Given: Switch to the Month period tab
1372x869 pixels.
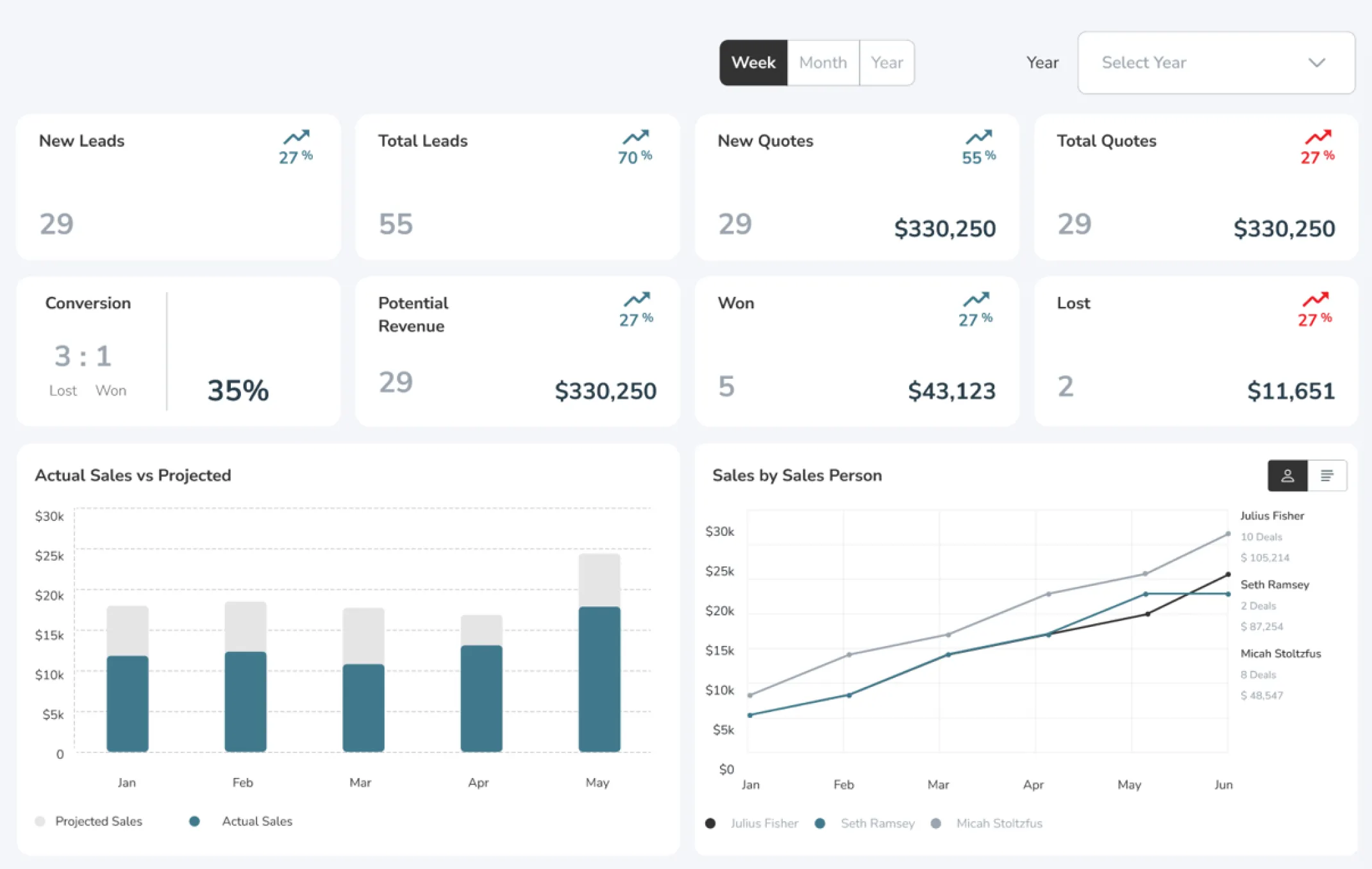Looking at the screenshot, I should (x=823, y=63).
